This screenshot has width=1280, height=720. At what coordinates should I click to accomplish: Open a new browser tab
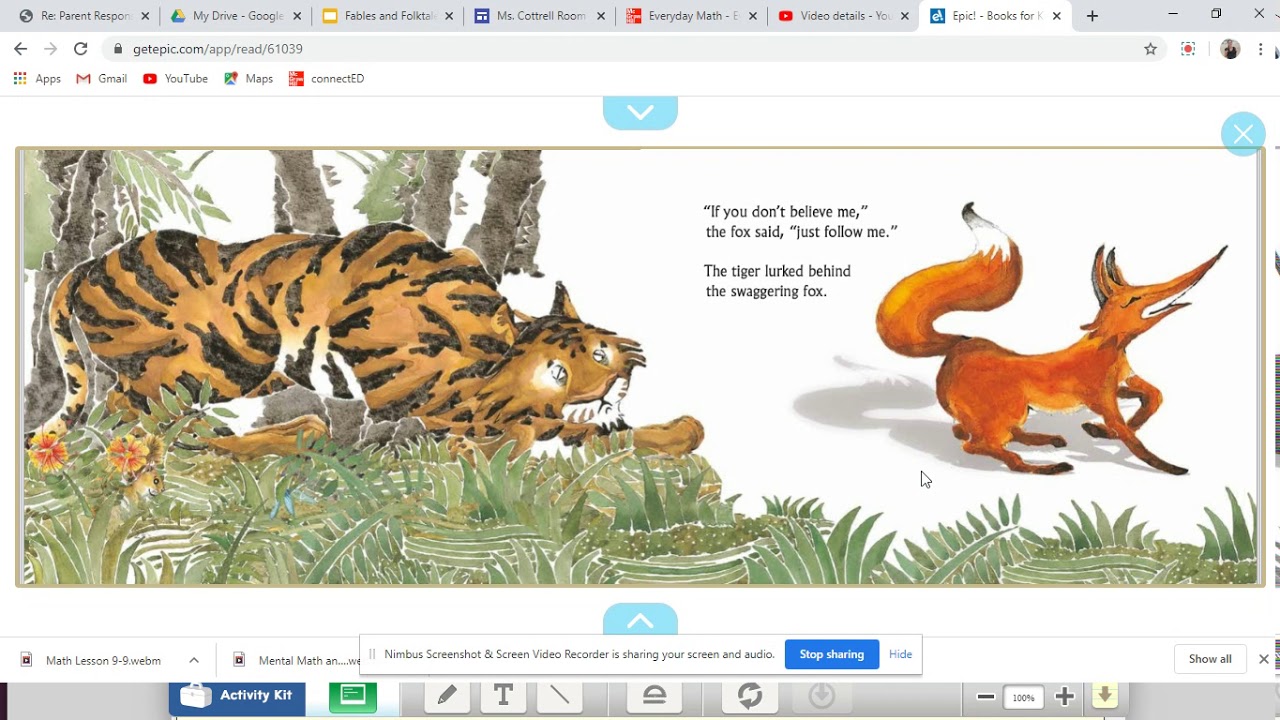pos(1092,16)
